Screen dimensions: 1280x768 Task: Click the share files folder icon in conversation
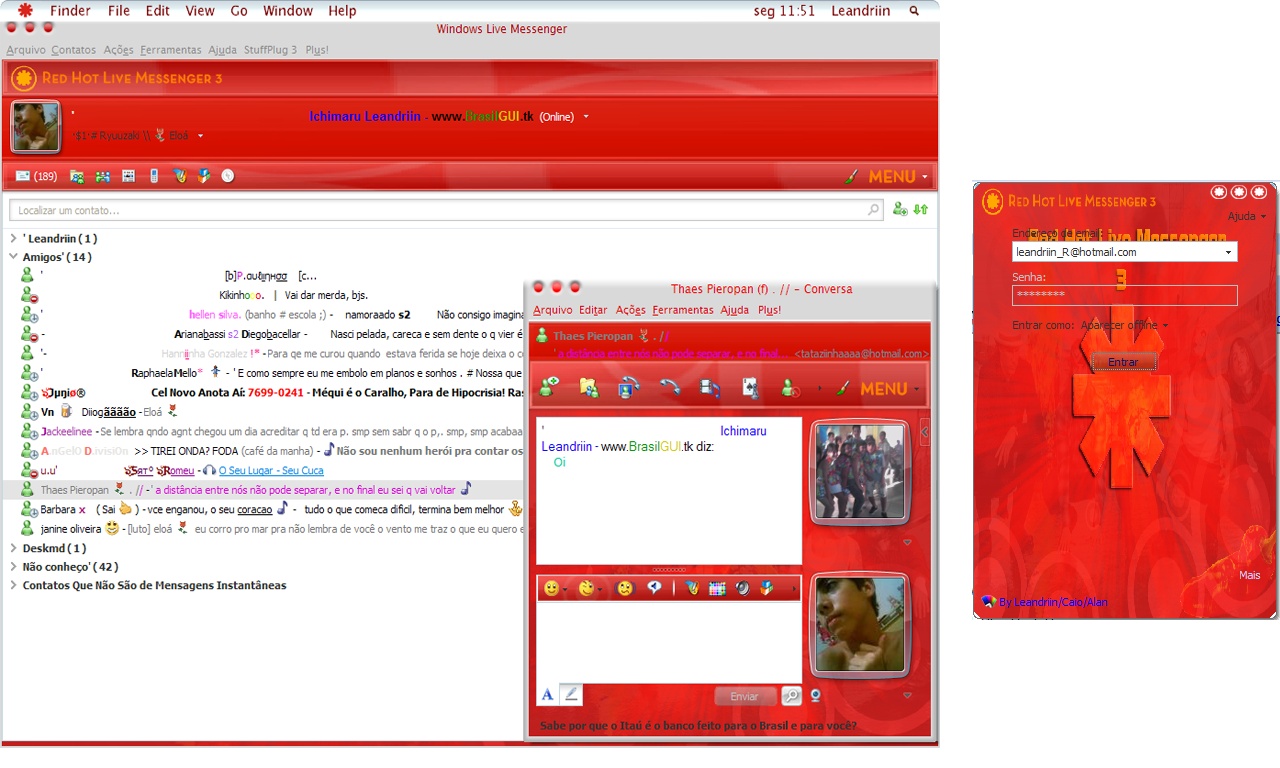point(589,388)
